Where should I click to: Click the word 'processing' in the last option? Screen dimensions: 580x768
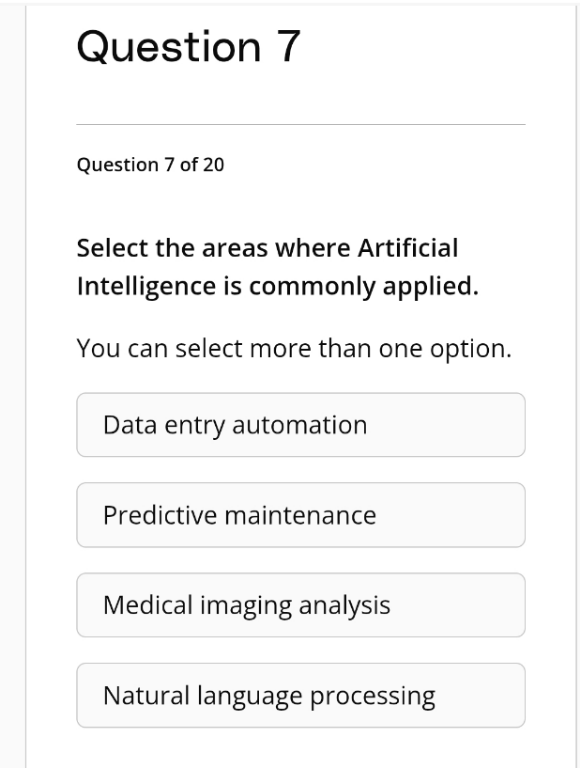(372, 696)
